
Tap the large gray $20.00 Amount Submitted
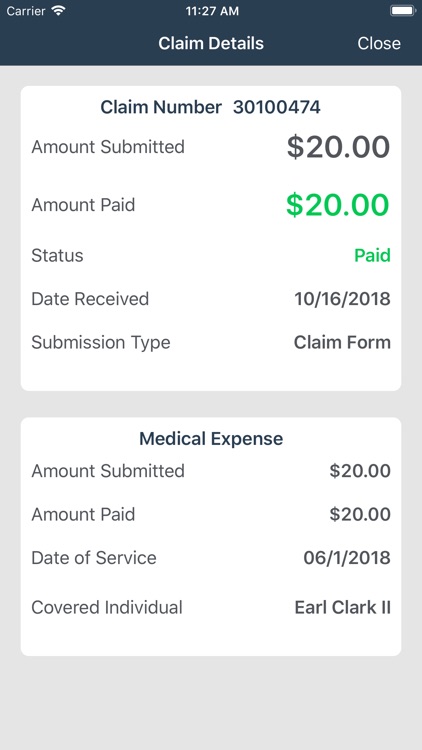[x=338, y=147]
